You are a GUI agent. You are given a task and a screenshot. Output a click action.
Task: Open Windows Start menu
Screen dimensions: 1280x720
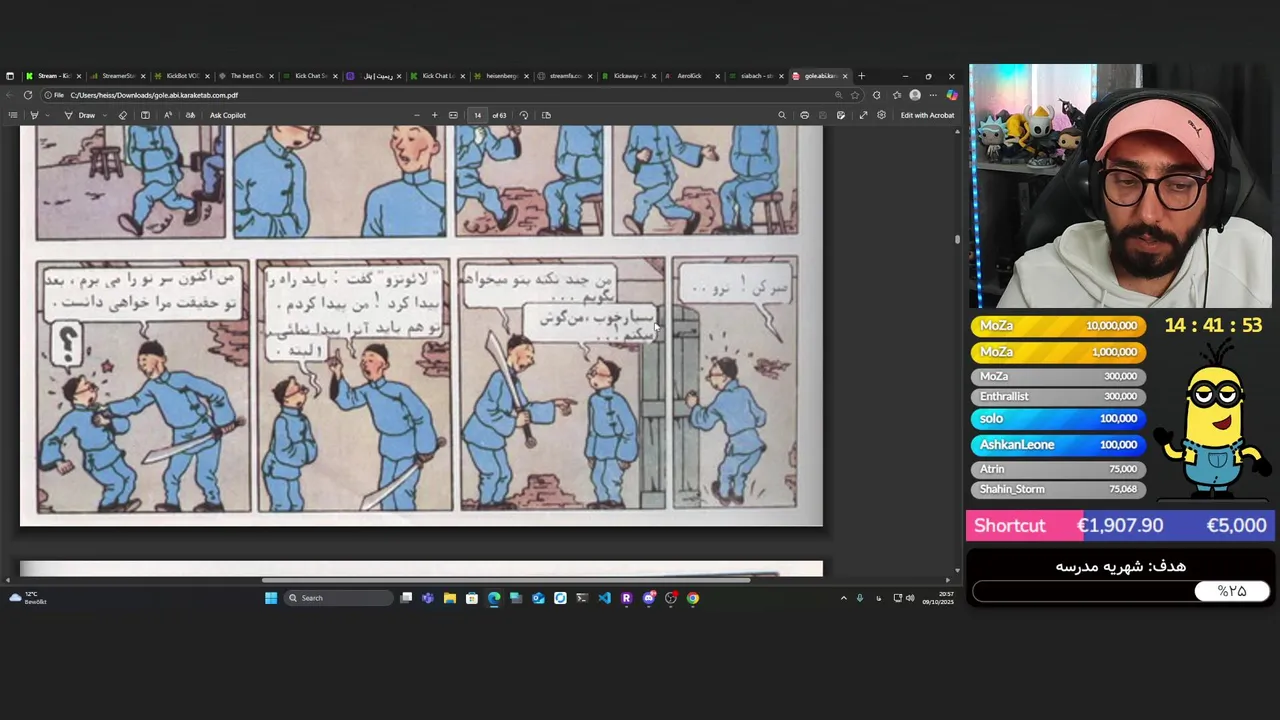click(x=271, y=598)
